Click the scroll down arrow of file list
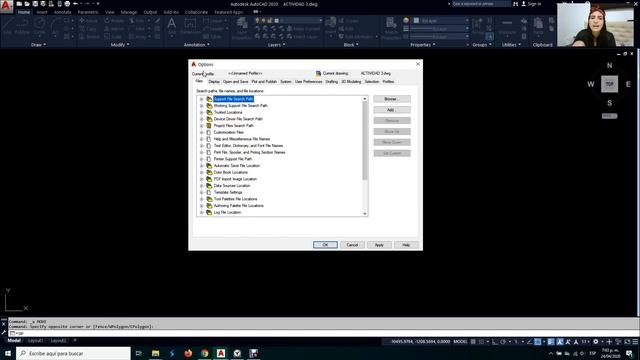Screen dimensions: 640x360 coord(364,213)
